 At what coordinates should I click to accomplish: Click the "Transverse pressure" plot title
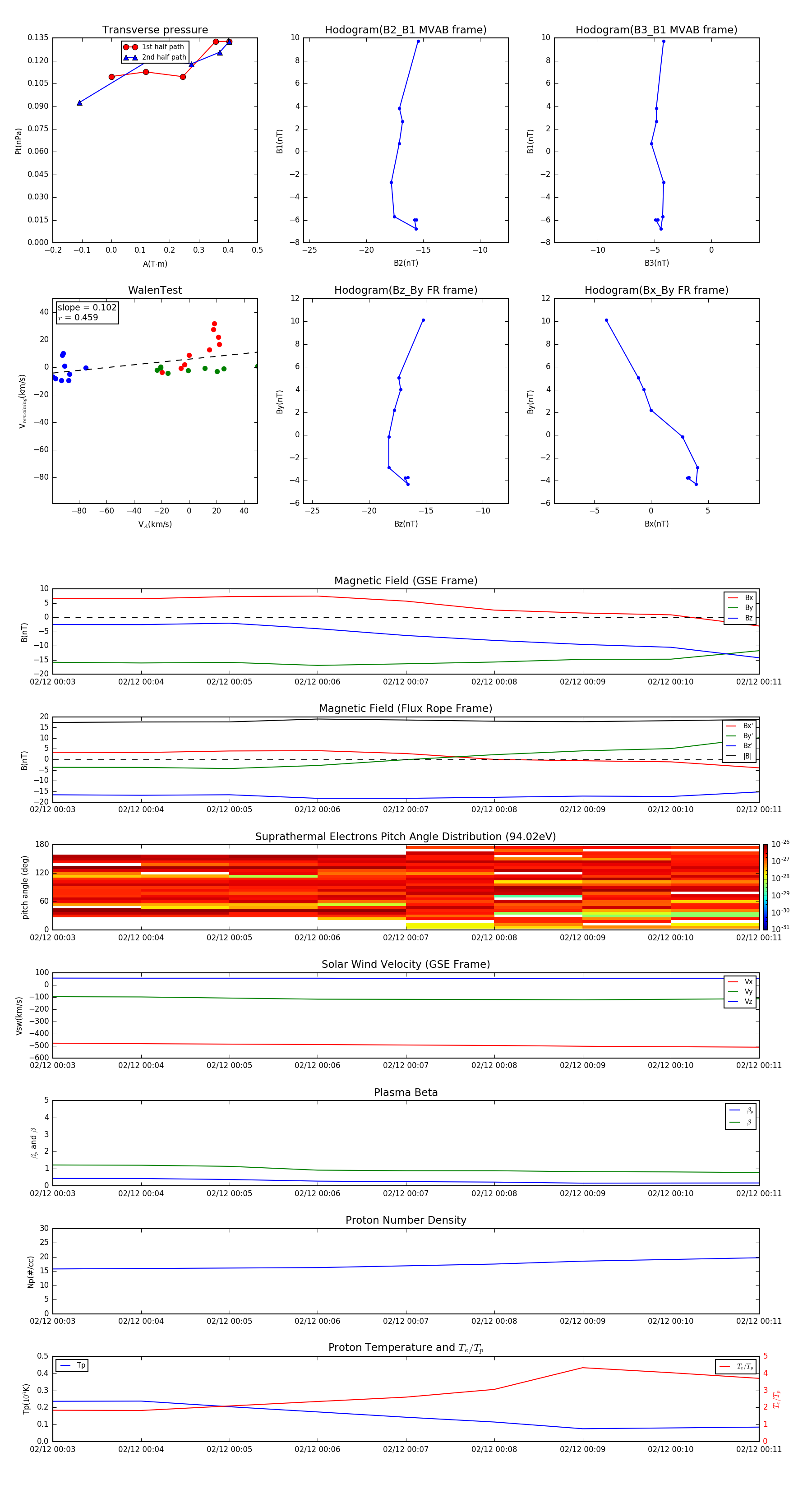(x=155, y=30)
